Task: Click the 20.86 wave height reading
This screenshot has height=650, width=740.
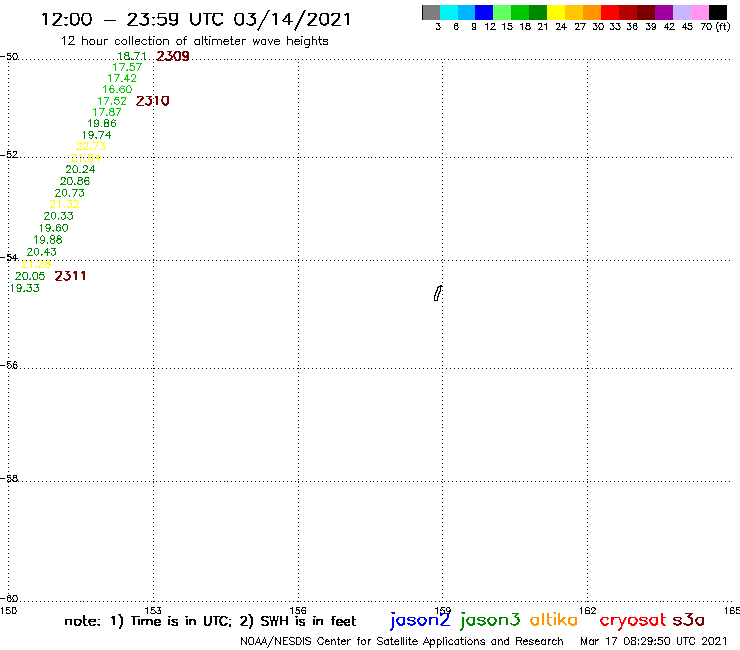Action: click(x=75, y=181)
